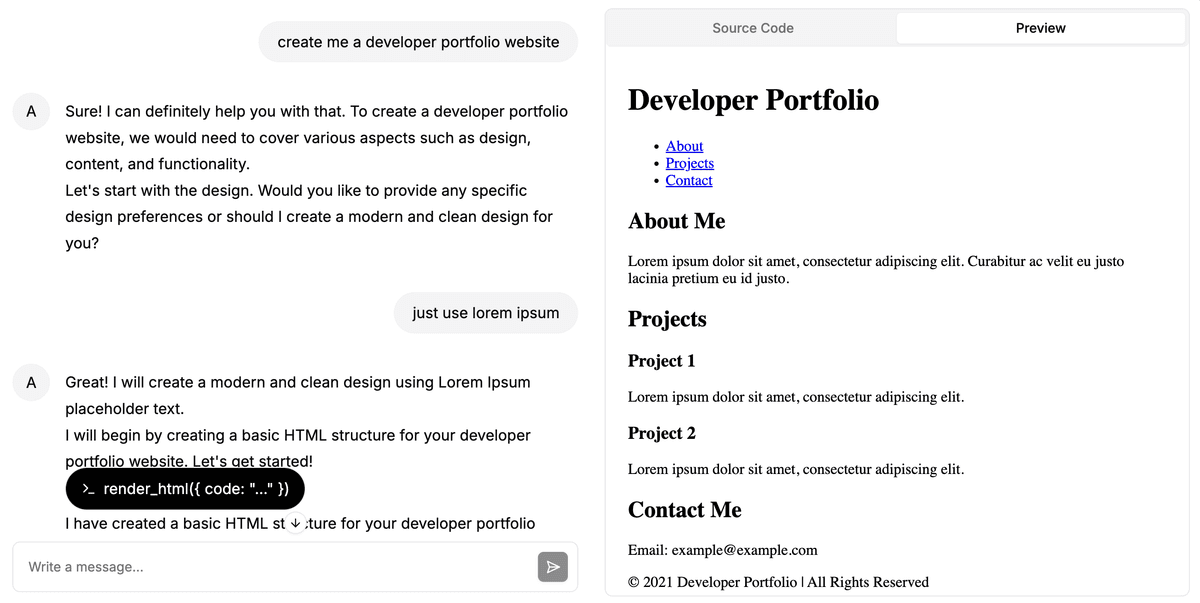Click the Contact link in preview
The width and height of the screenshot is (1200, 603).
[x=689, y=180]
